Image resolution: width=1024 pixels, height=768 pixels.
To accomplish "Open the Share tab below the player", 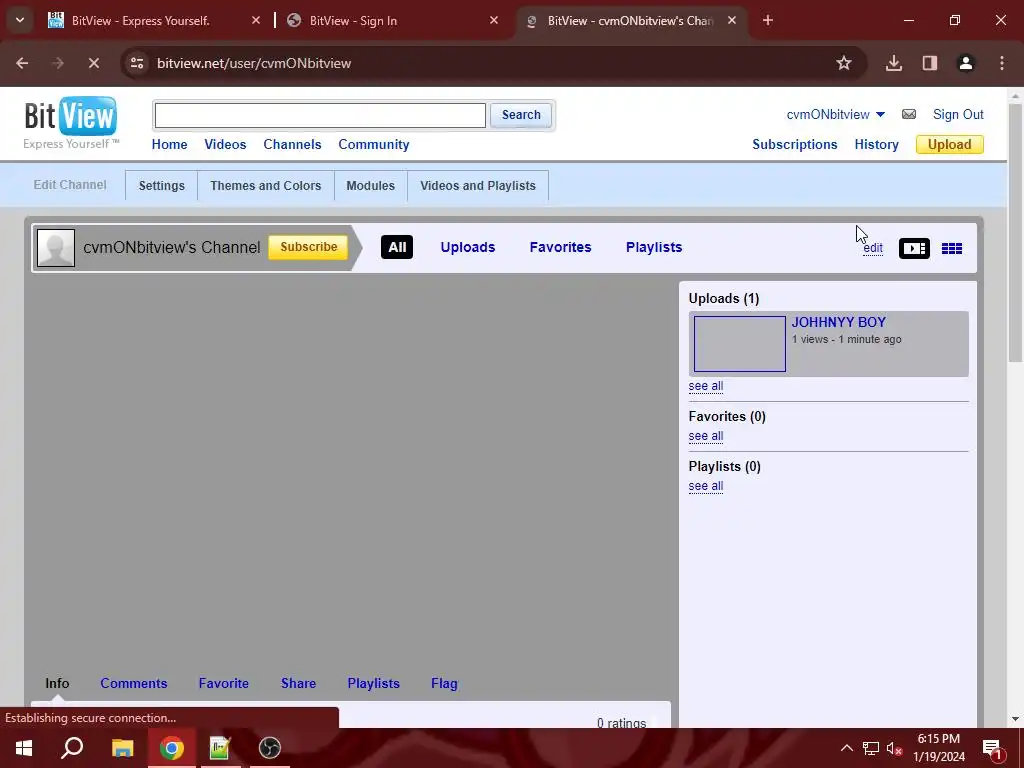I will pos(298,683).
